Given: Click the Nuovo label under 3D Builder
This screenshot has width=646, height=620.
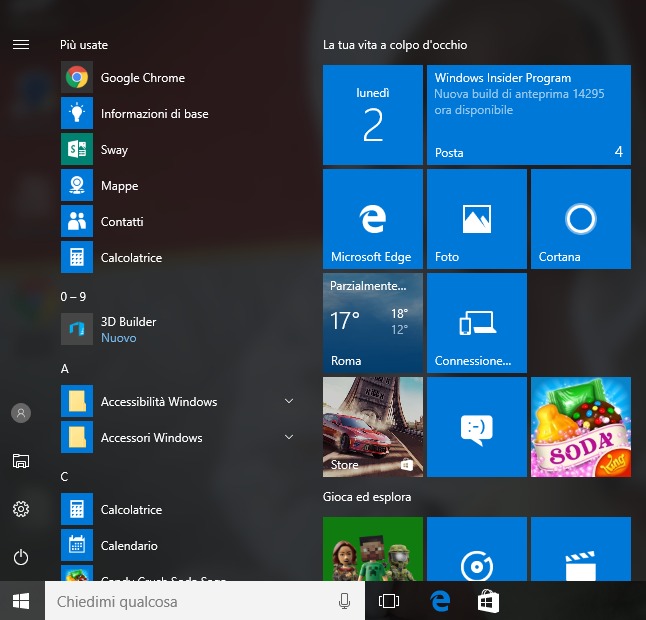Looking at the screenshot, I should [x=119, y=338].
